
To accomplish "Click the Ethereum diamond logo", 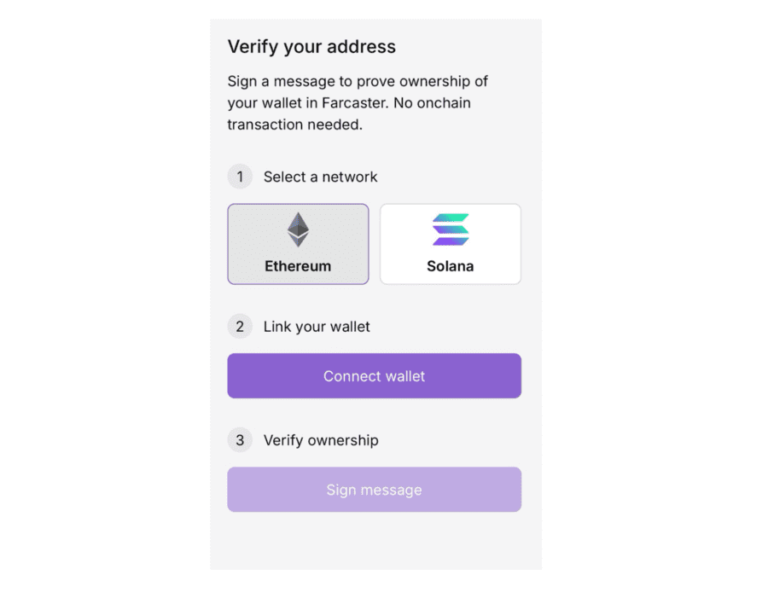I will pyautogui.click(x=298, y=230).
